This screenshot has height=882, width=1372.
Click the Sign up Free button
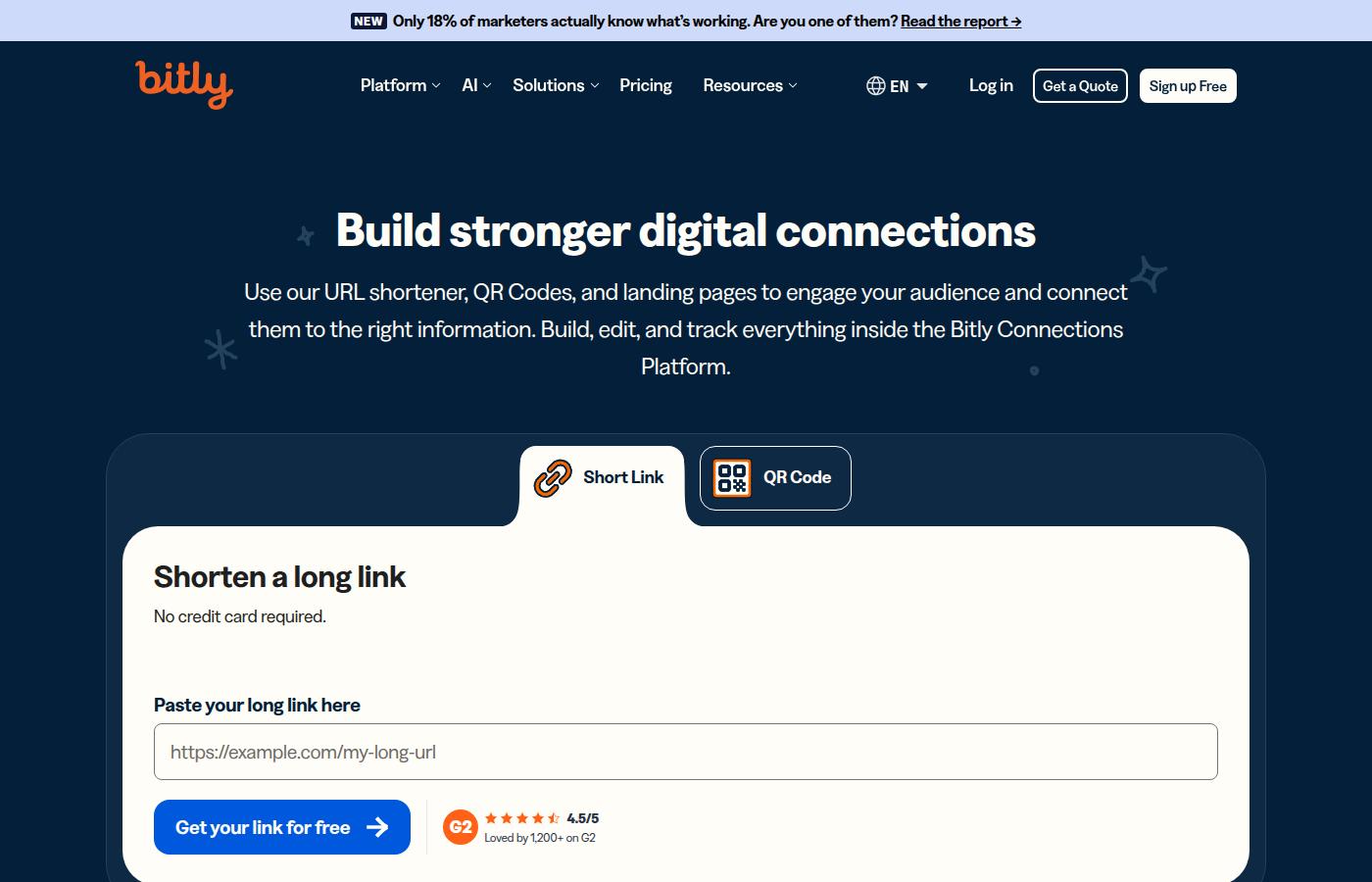pos(1188,86)
